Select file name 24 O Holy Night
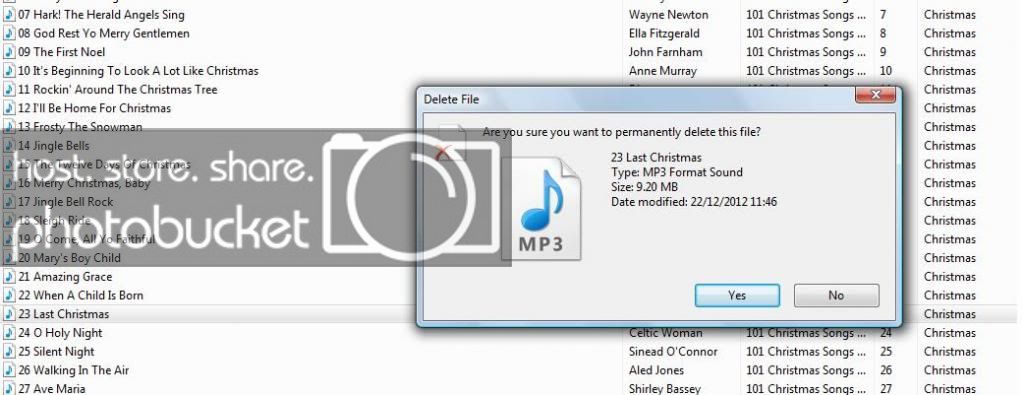1024x395 pixels. (x=60, y=333)
